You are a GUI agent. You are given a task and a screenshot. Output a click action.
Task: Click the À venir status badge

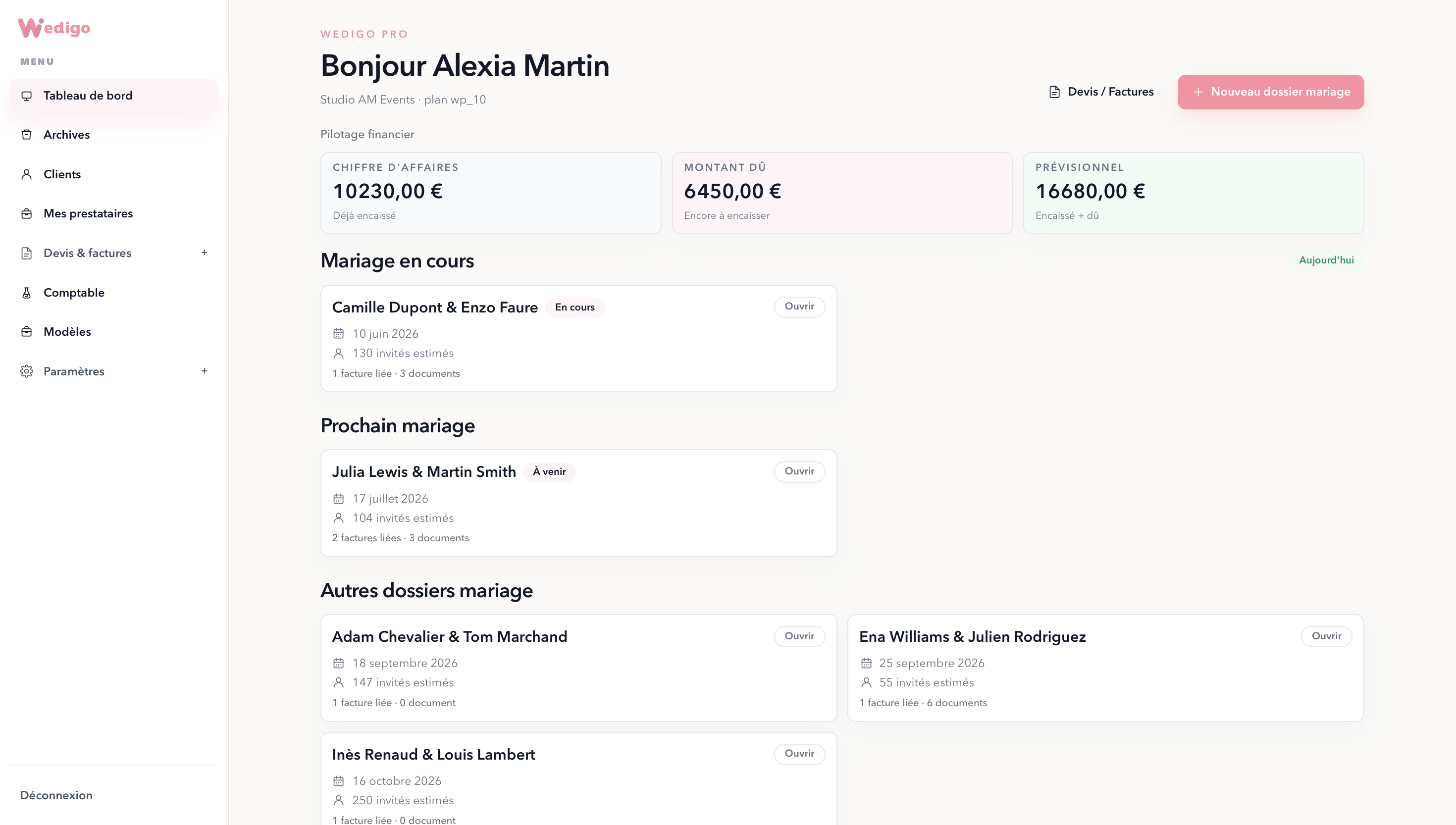click(x=549, y=472)
